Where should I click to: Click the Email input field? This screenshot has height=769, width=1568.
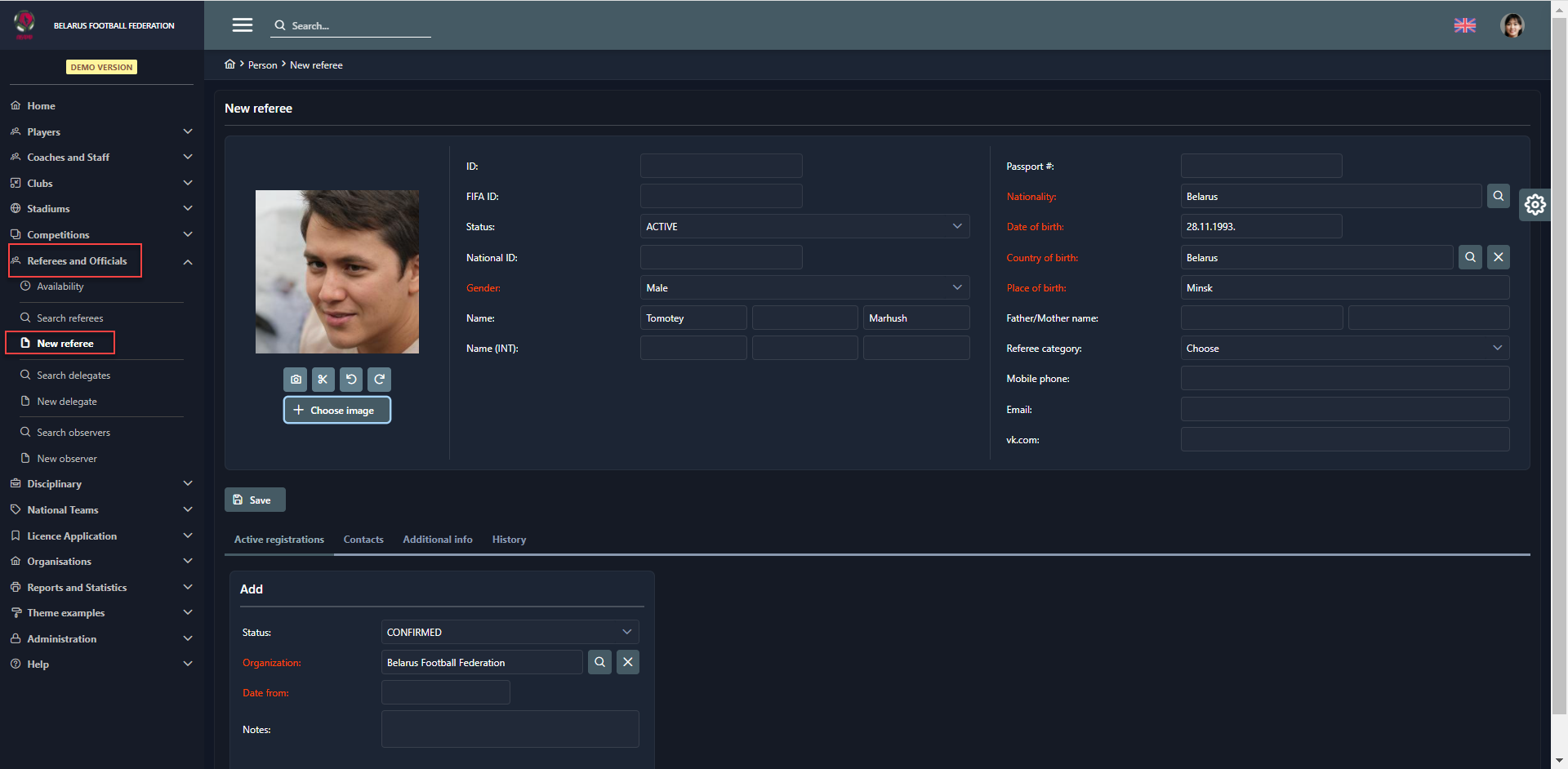tap(1345, 409)
